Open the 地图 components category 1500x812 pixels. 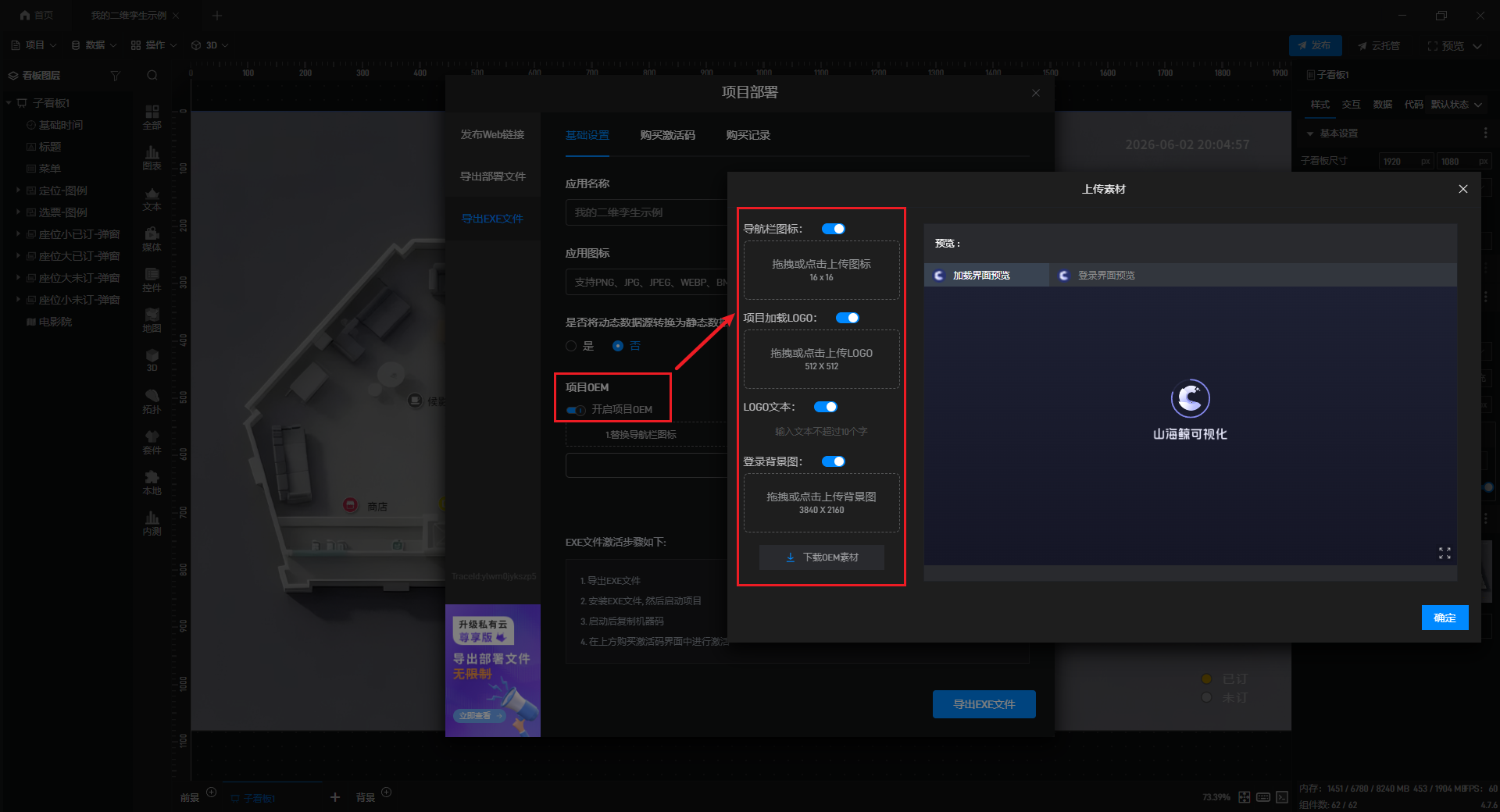point(152,320)
